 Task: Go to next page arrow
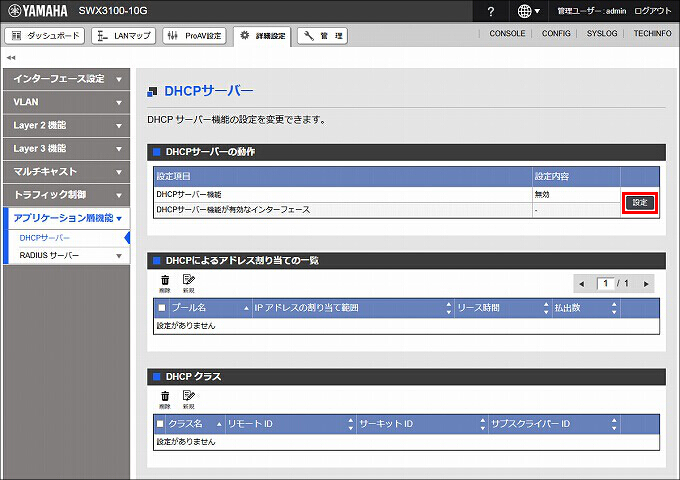[646, 284]
